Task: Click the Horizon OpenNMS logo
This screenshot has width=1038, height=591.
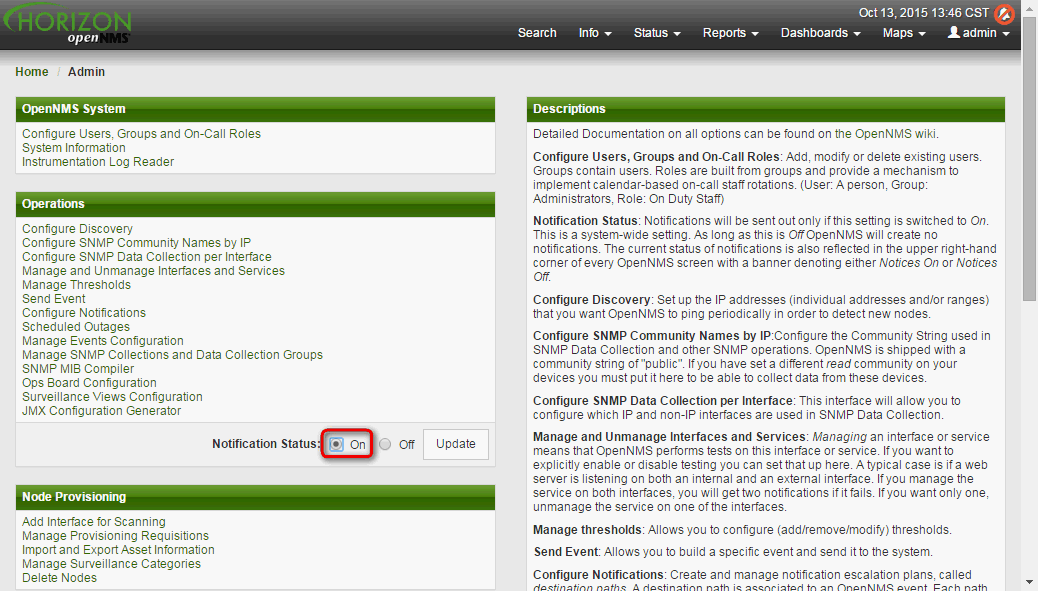Action: point(68,26)
